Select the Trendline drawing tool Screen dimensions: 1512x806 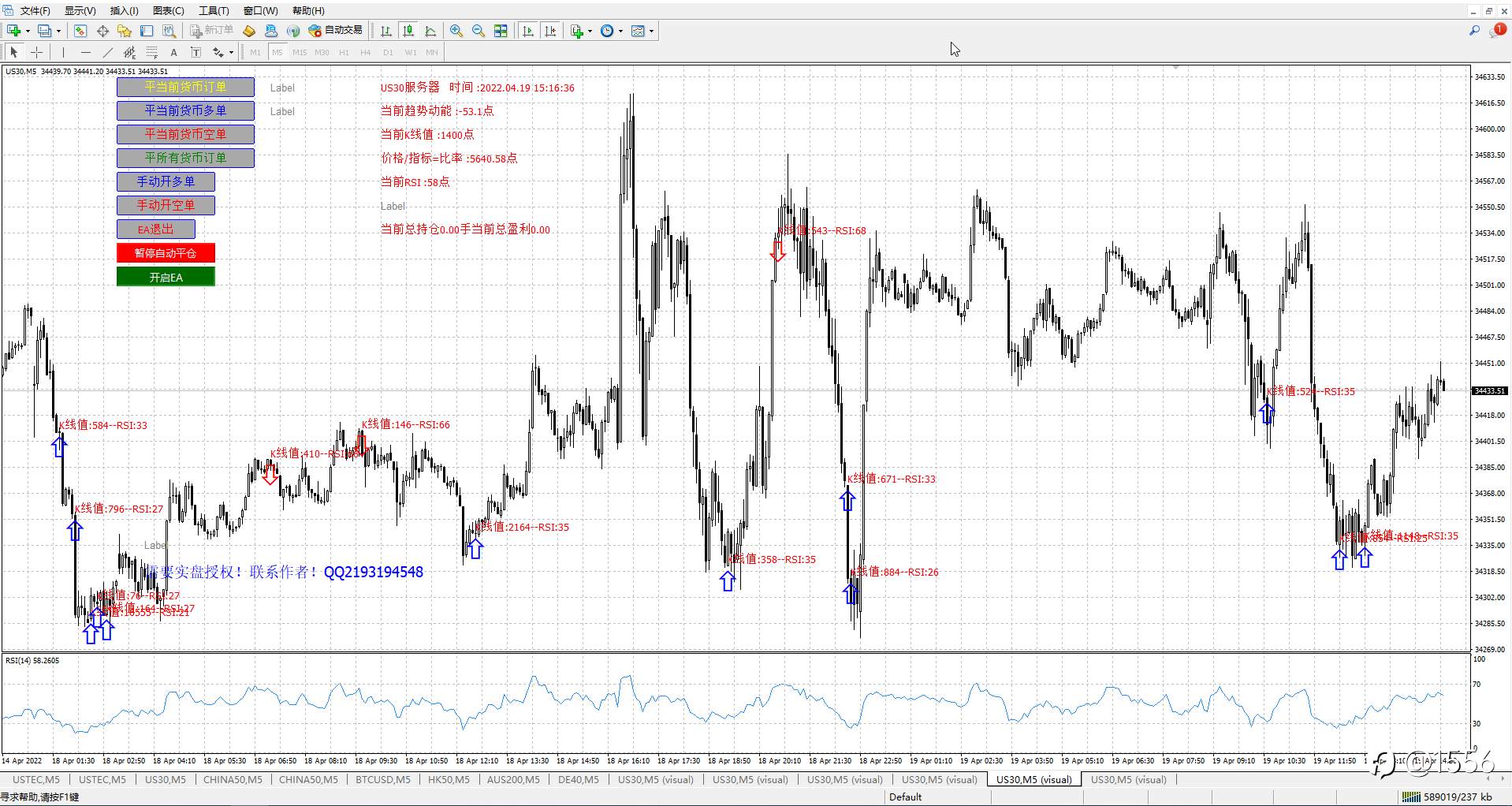[x=107, y=52]
